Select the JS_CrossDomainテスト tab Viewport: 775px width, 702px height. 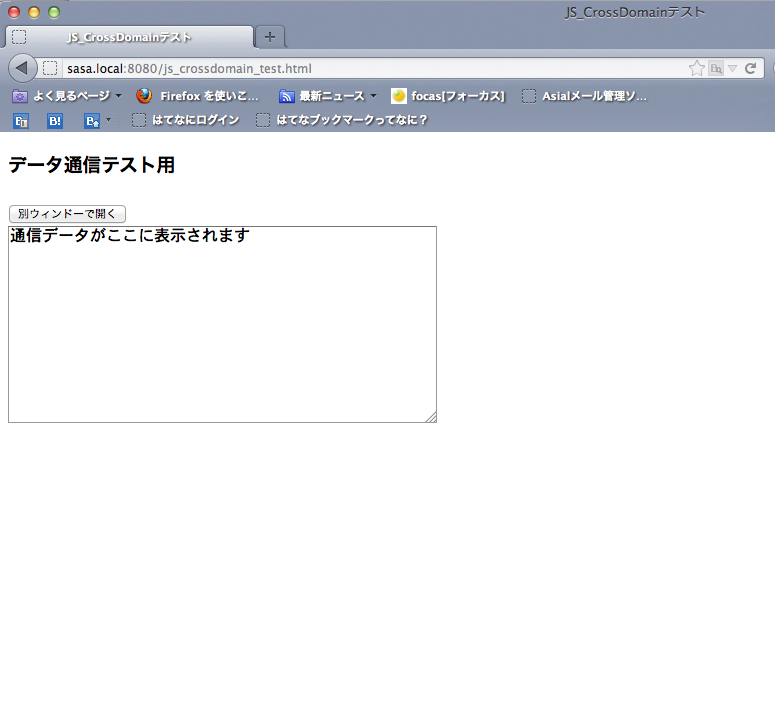point(129,37)
